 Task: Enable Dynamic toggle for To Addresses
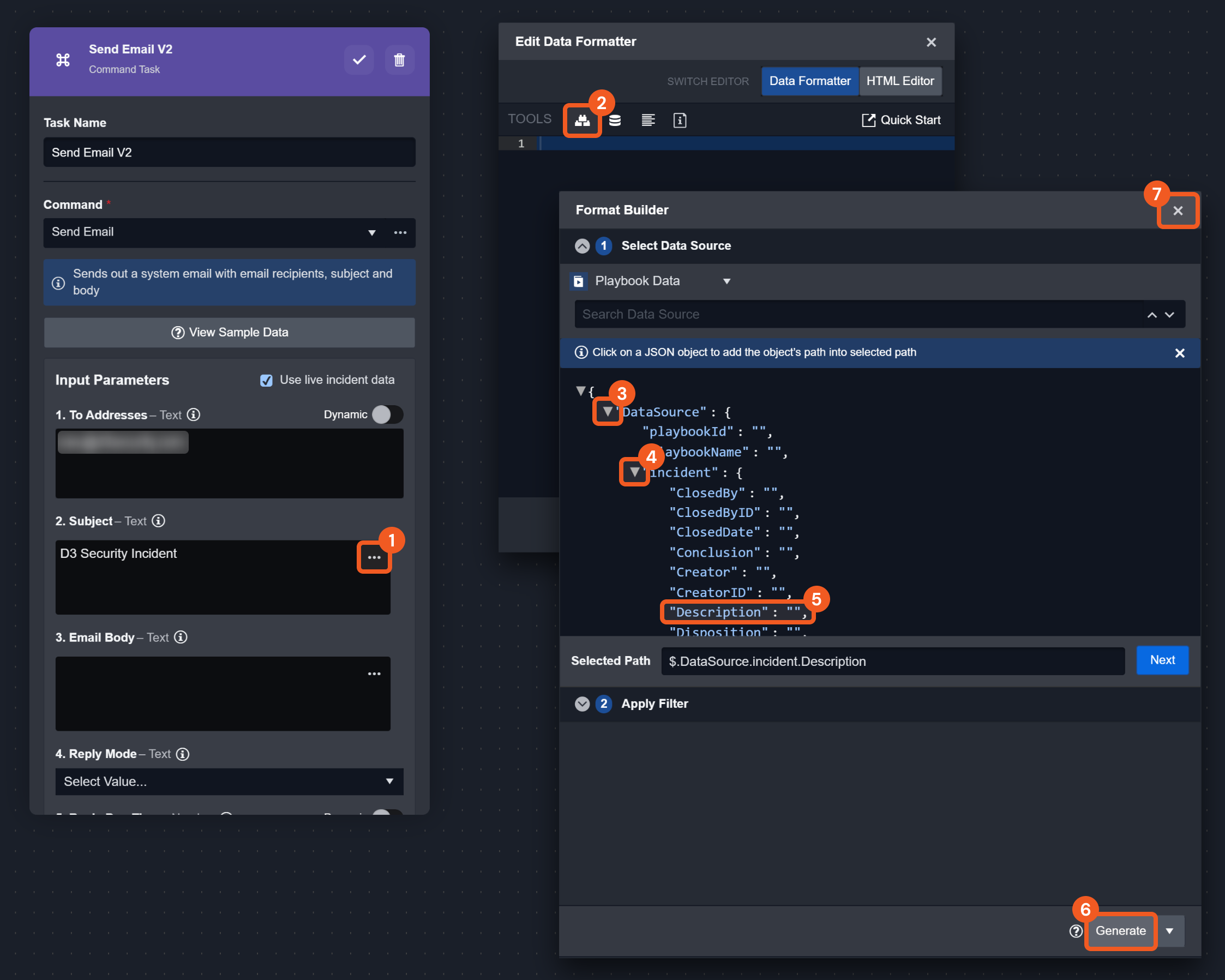click(387, 414)
